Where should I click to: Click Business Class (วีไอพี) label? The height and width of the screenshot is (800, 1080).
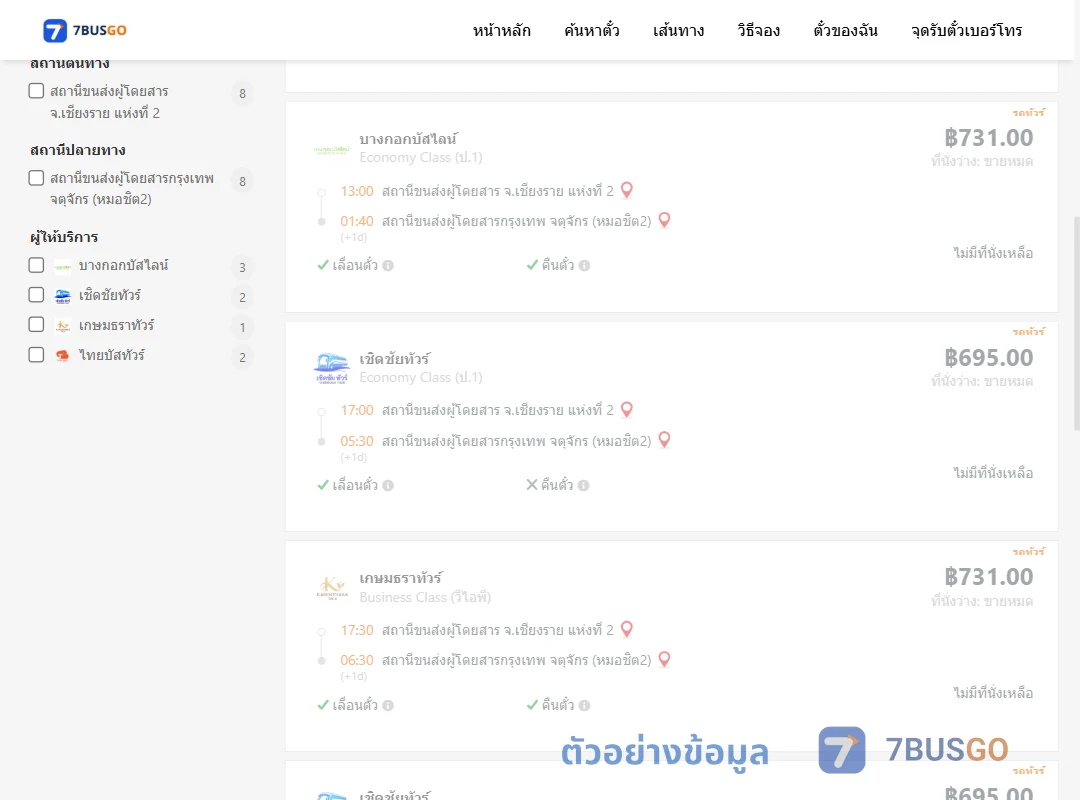425,597
